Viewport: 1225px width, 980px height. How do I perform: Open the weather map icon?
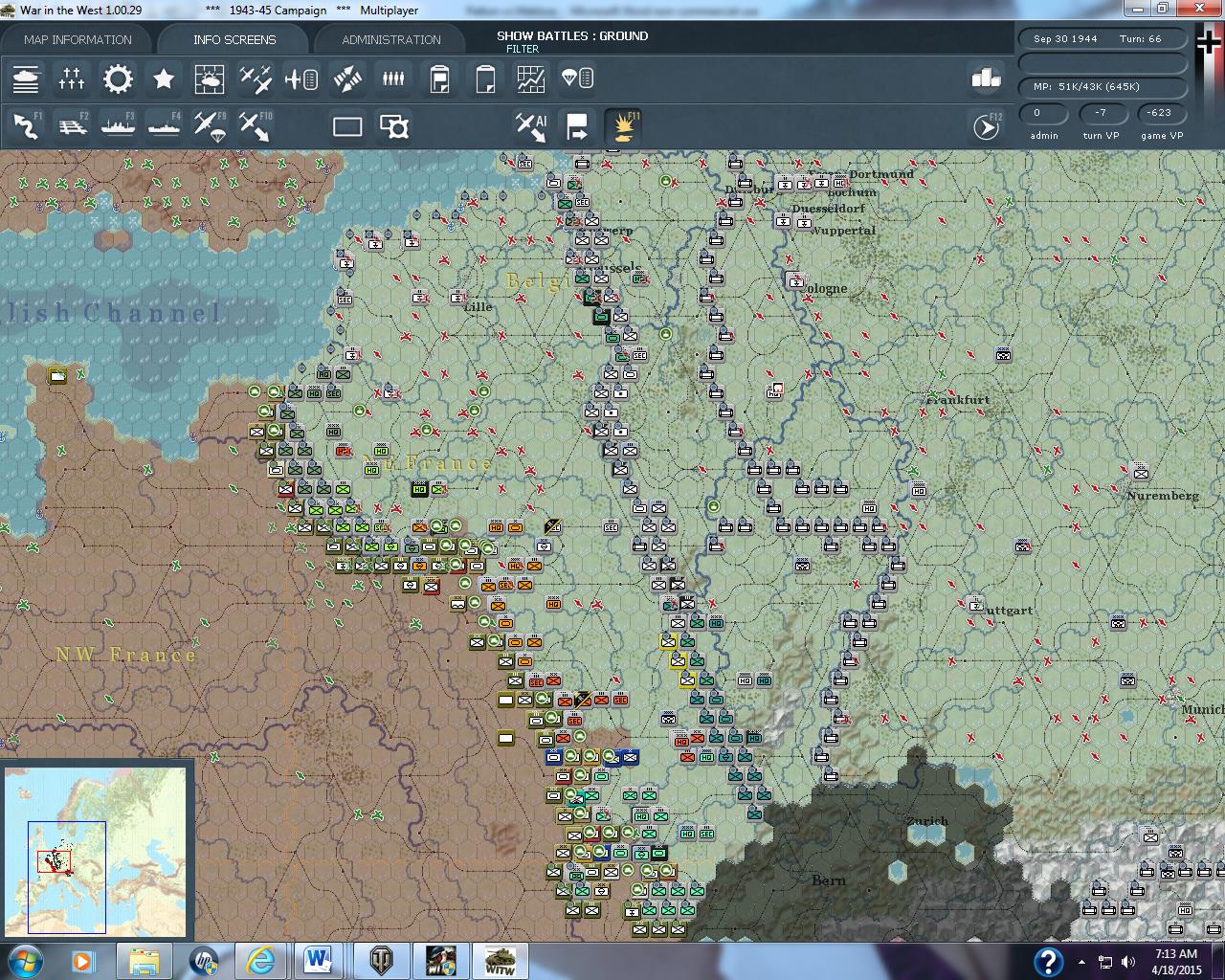pos(210,78)
